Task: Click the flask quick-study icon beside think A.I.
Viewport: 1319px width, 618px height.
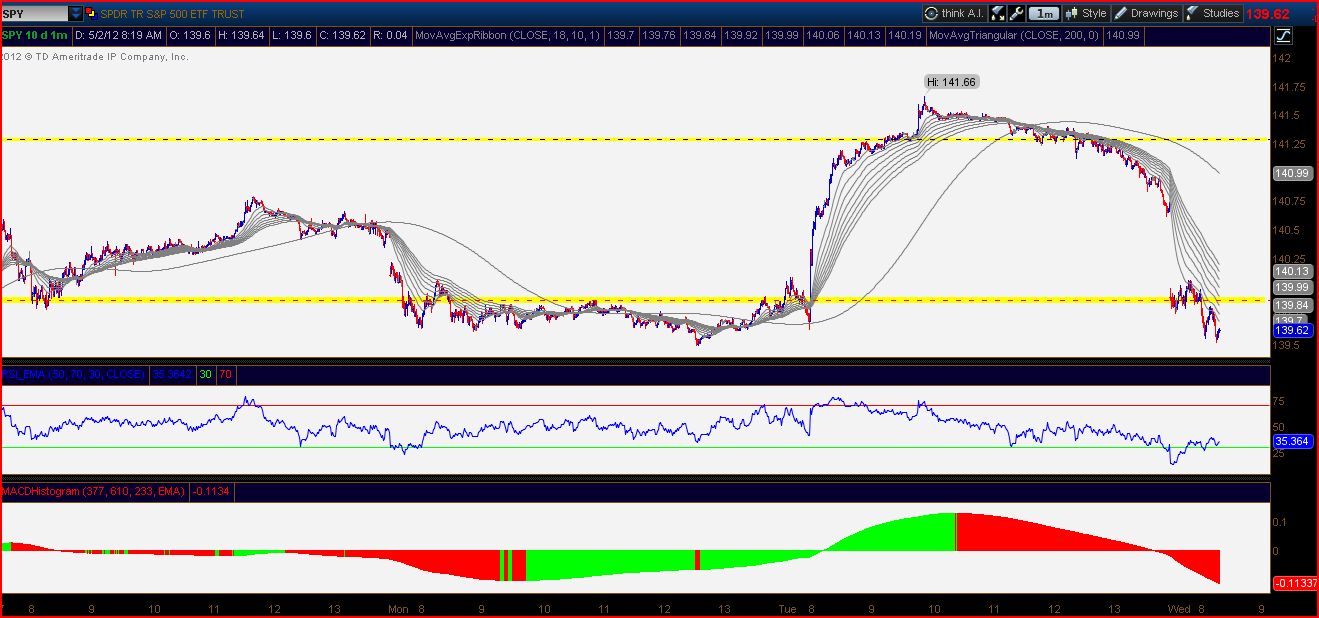Action: pyautogui.click(x=997, y=13)
